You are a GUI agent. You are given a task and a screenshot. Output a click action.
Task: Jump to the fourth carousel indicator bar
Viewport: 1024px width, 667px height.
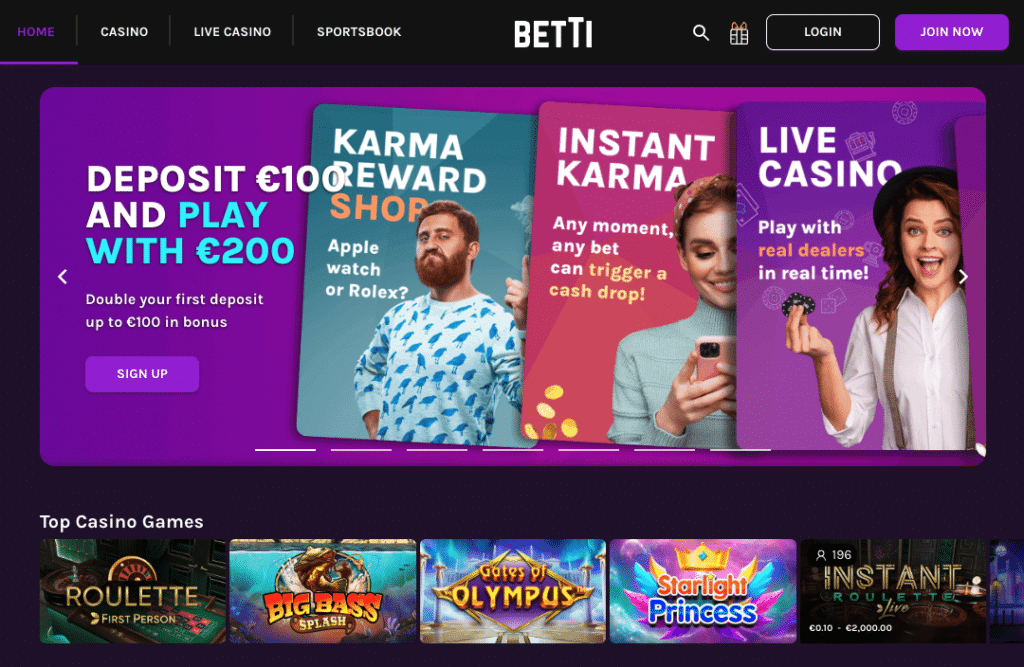coord(513,449)
